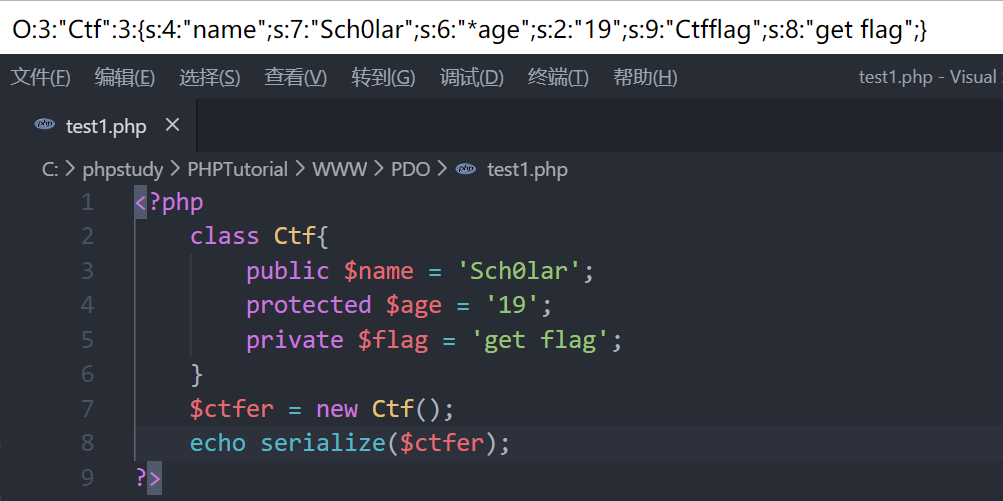Expand the C: breadcrumb segment
This screenshot has height=501, width=1003.
point(50,169)
